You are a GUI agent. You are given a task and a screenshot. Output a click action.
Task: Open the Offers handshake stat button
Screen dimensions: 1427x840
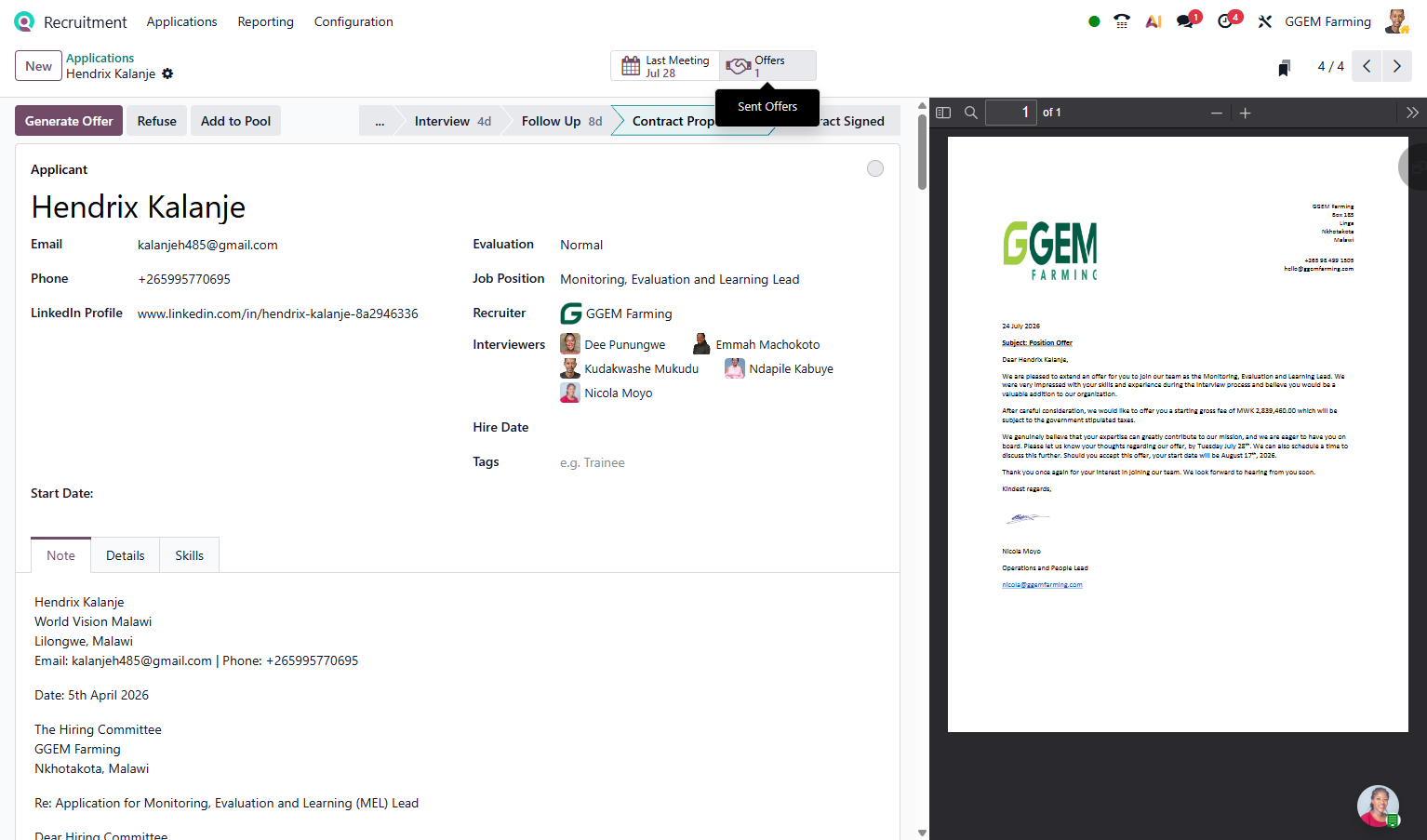click(768, 66)
